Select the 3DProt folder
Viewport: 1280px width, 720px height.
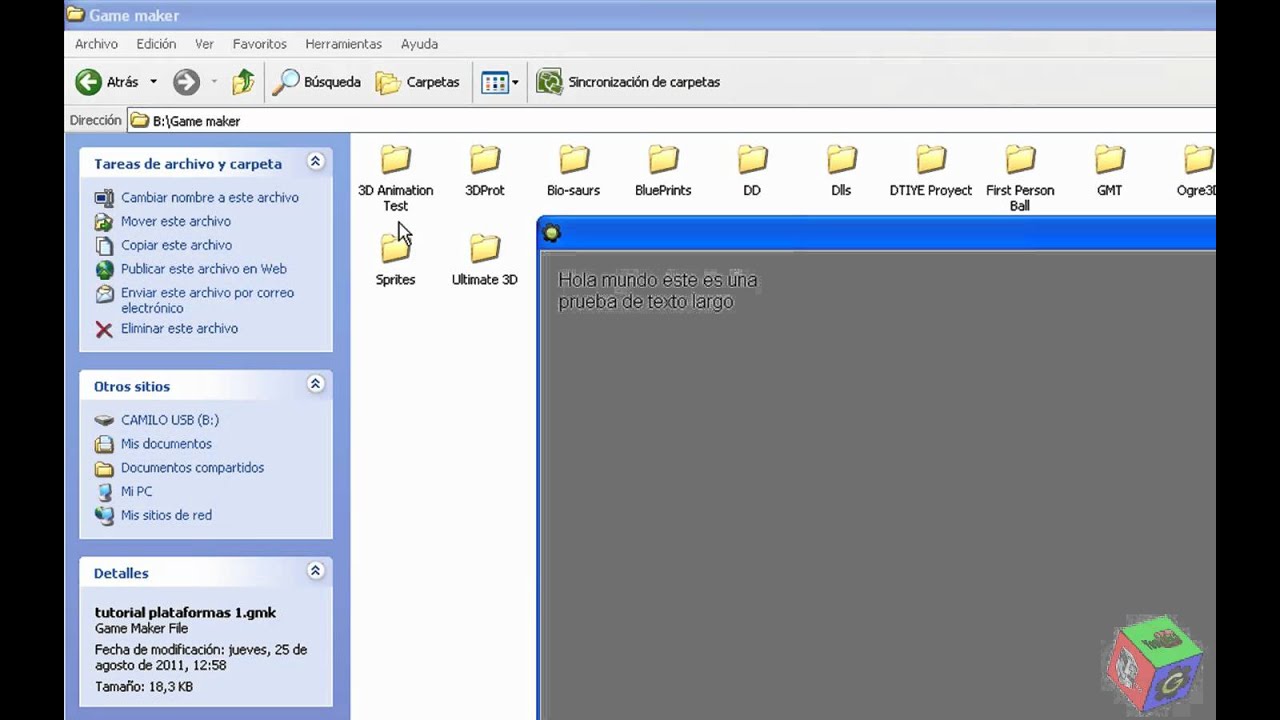point(485,169)
